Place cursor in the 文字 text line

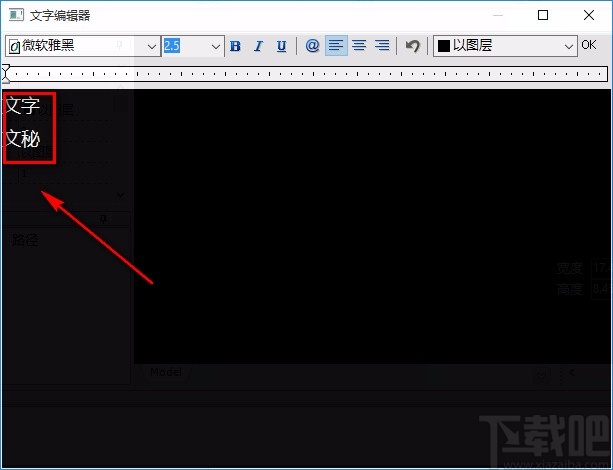click(x=23, y=106)
